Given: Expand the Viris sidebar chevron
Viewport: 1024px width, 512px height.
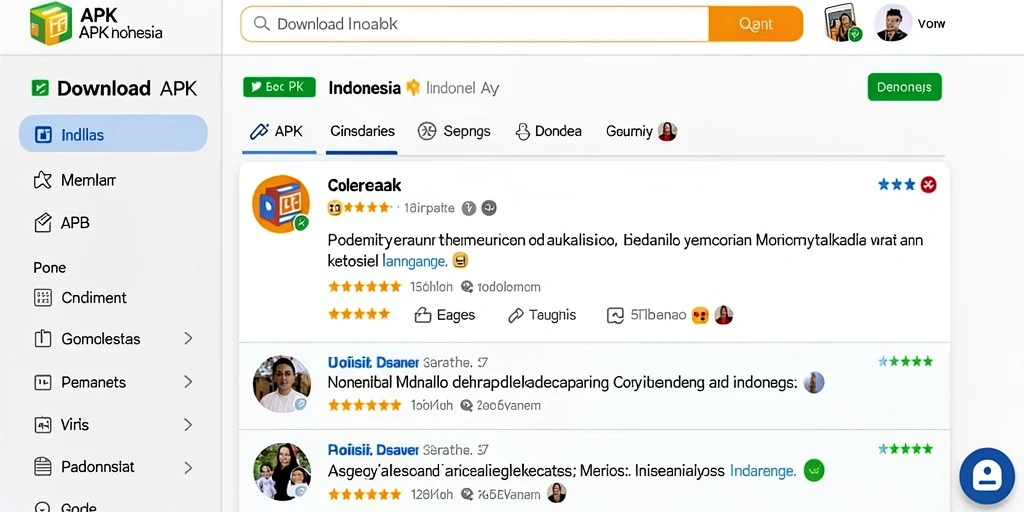Looking at the screenshot, I should pos(188,424).
